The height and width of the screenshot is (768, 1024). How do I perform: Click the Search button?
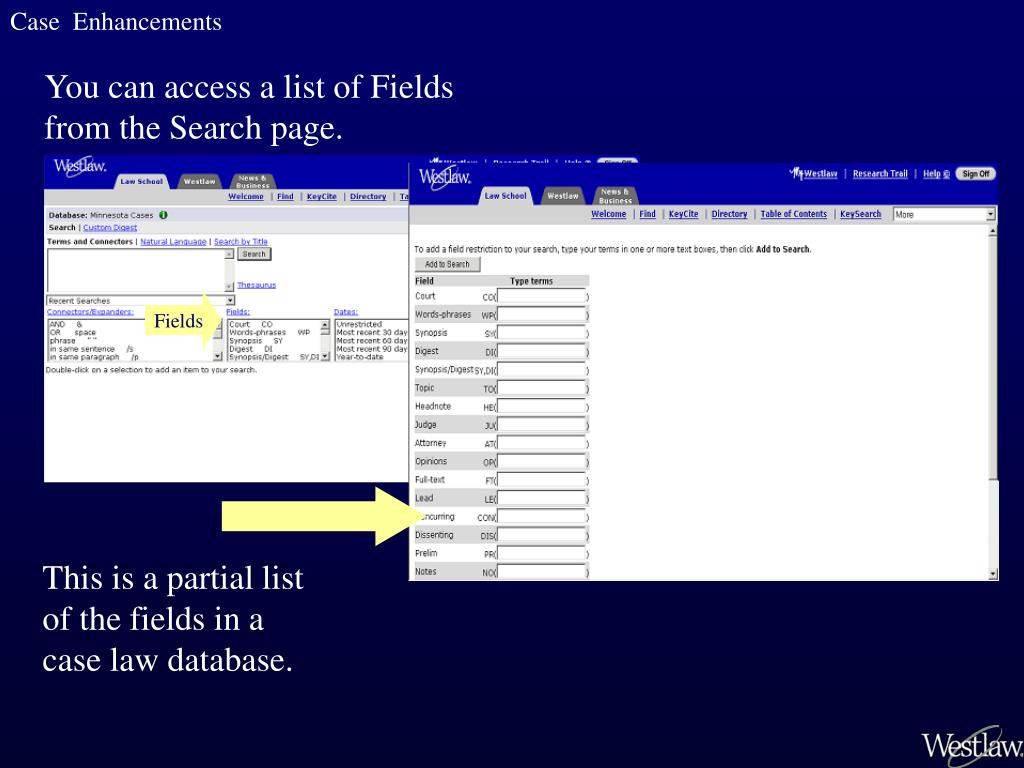coord(254,254)
